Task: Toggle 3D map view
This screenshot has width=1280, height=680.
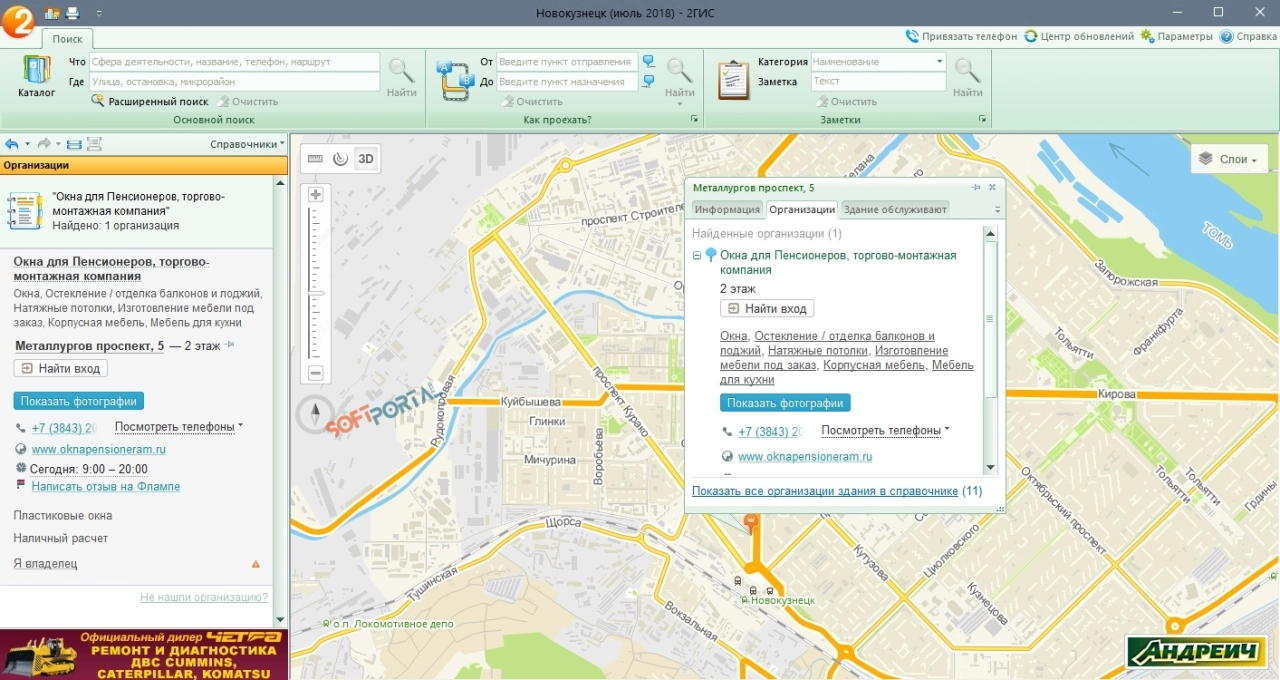Action: (367, 158)
